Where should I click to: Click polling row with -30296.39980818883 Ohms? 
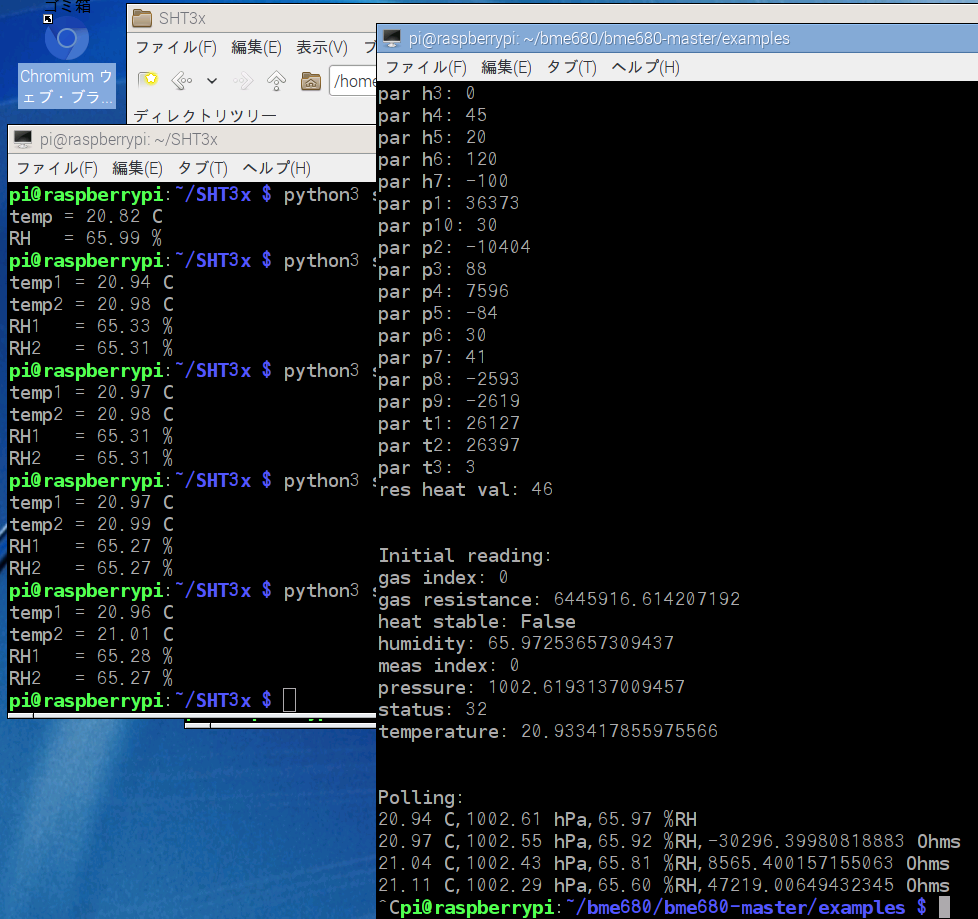tap(669, 841)
